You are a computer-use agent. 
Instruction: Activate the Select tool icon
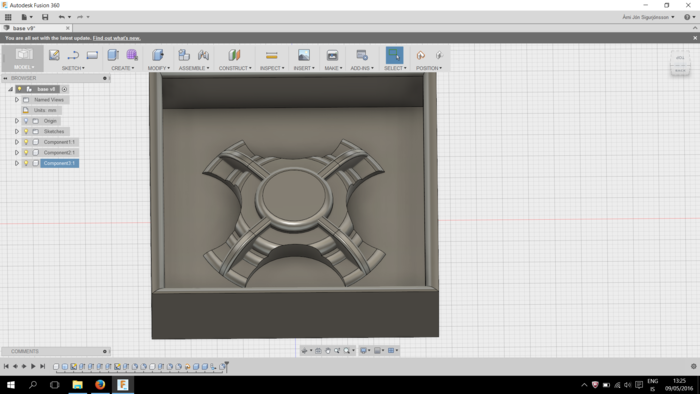pyautogui.click(x=394, y=55)
